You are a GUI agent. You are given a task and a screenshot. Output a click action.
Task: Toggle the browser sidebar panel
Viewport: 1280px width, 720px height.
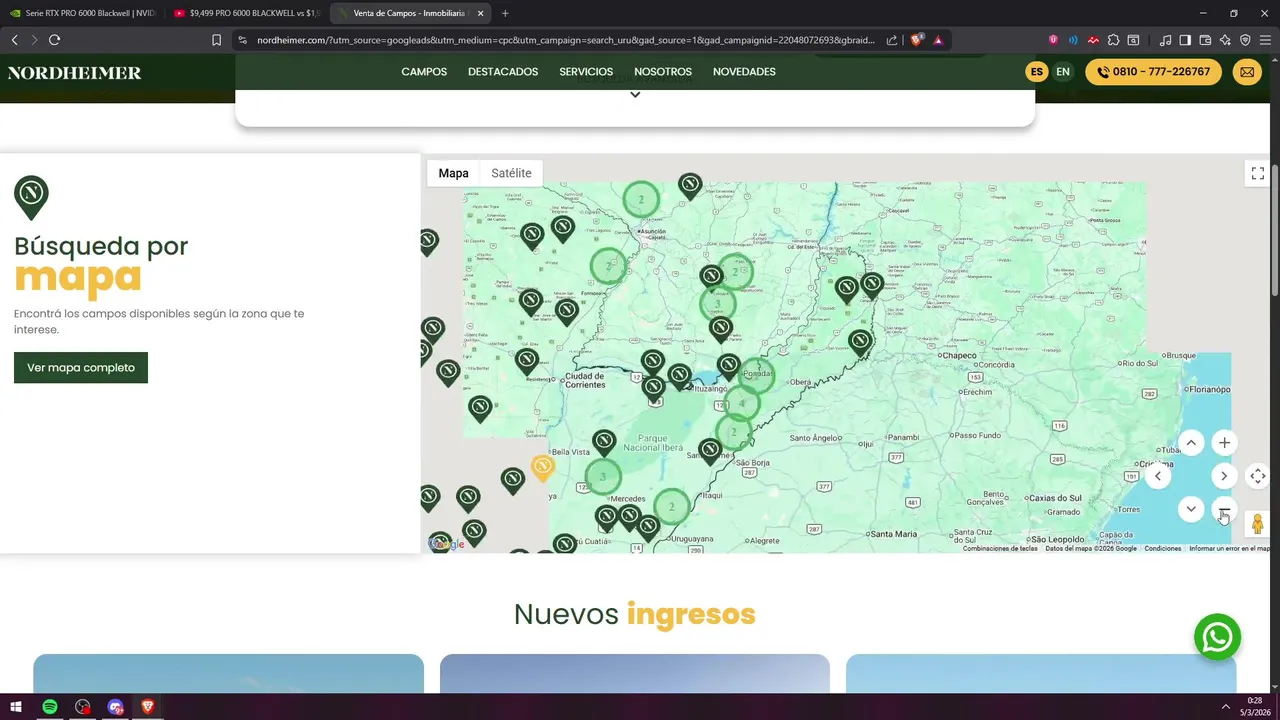point(1185,40)
